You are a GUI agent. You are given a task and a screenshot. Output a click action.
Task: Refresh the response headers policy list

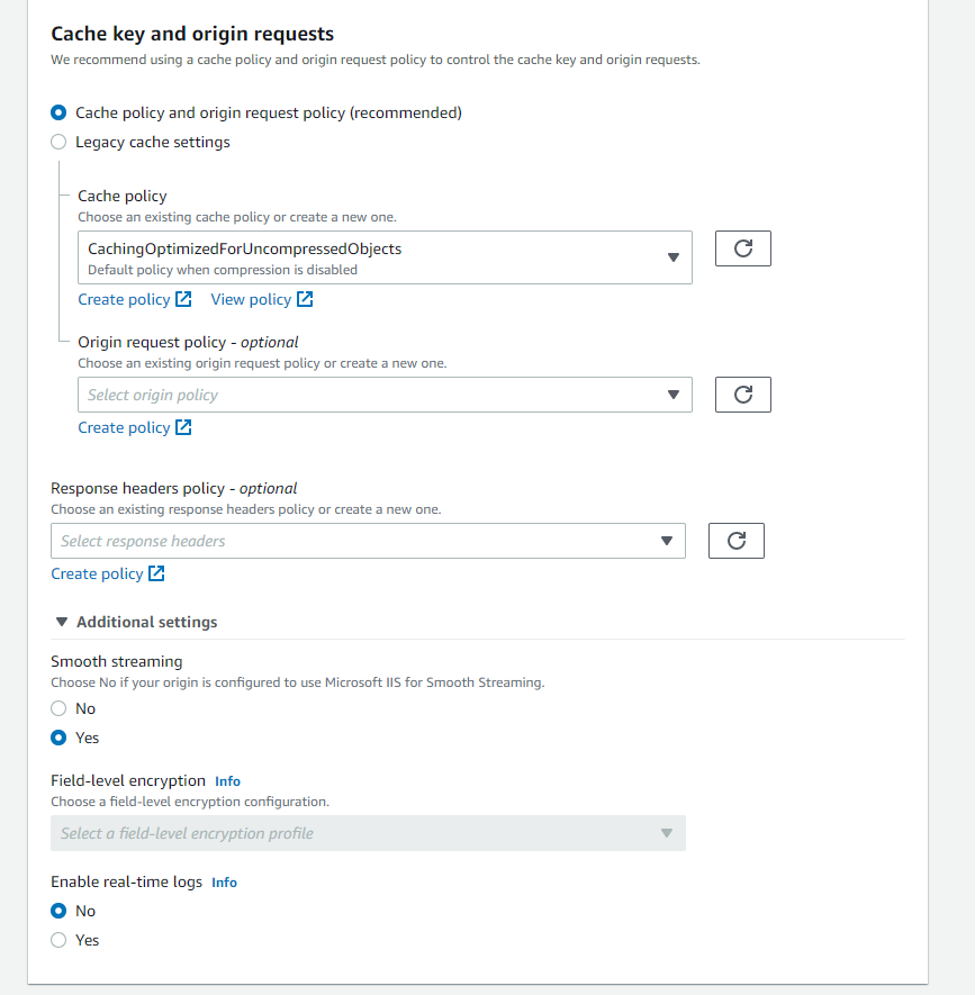pos(736,541)
